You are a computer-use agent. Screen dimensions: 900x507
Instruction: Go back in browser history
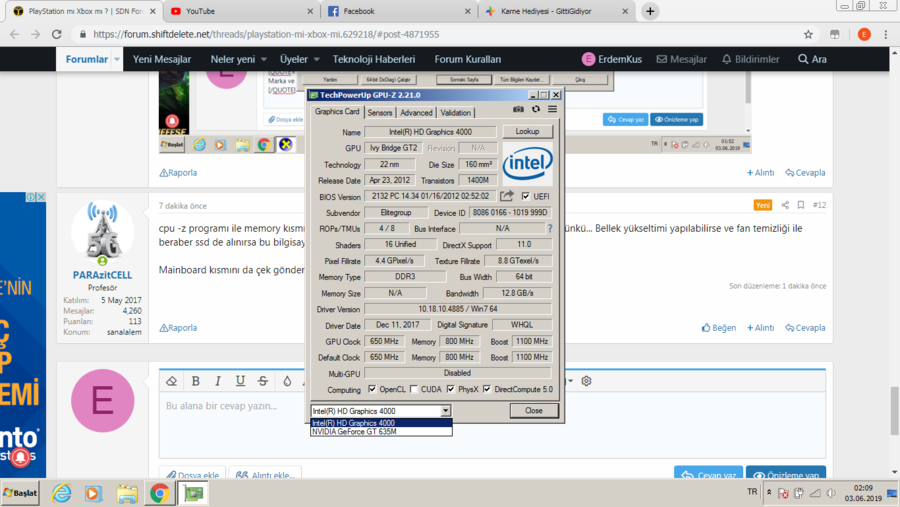pyautogui.click(x=14, y=34)
